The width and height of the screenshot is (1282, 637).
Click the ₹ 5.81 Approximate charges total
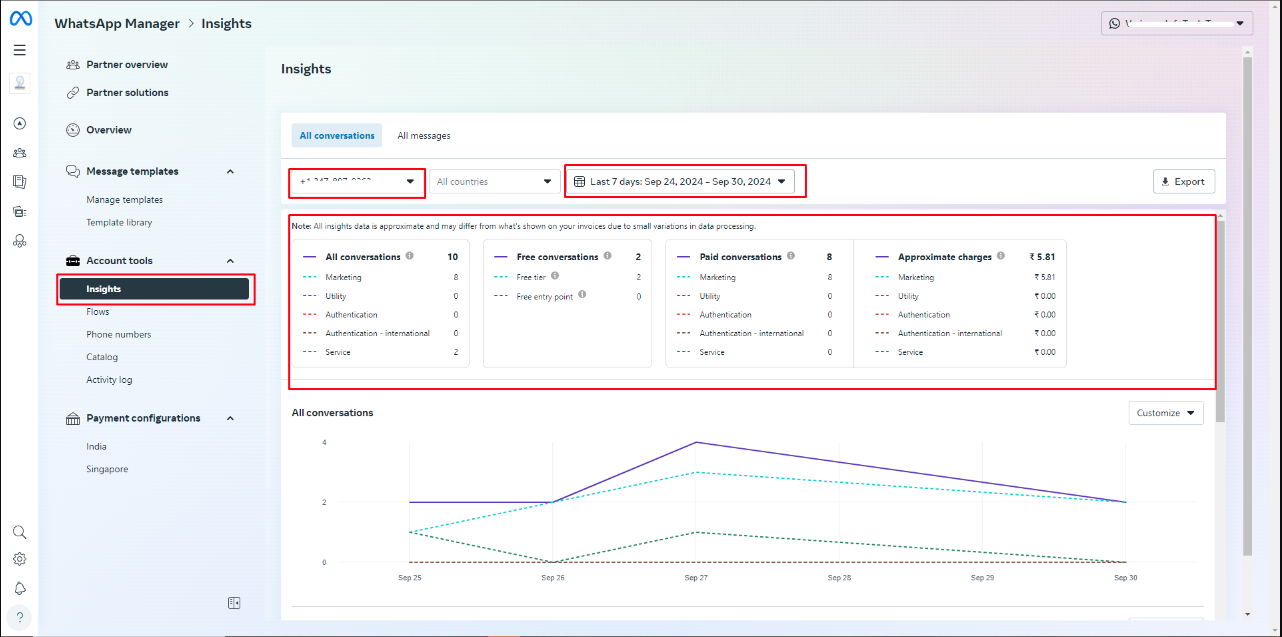(x=1042, y=257)
